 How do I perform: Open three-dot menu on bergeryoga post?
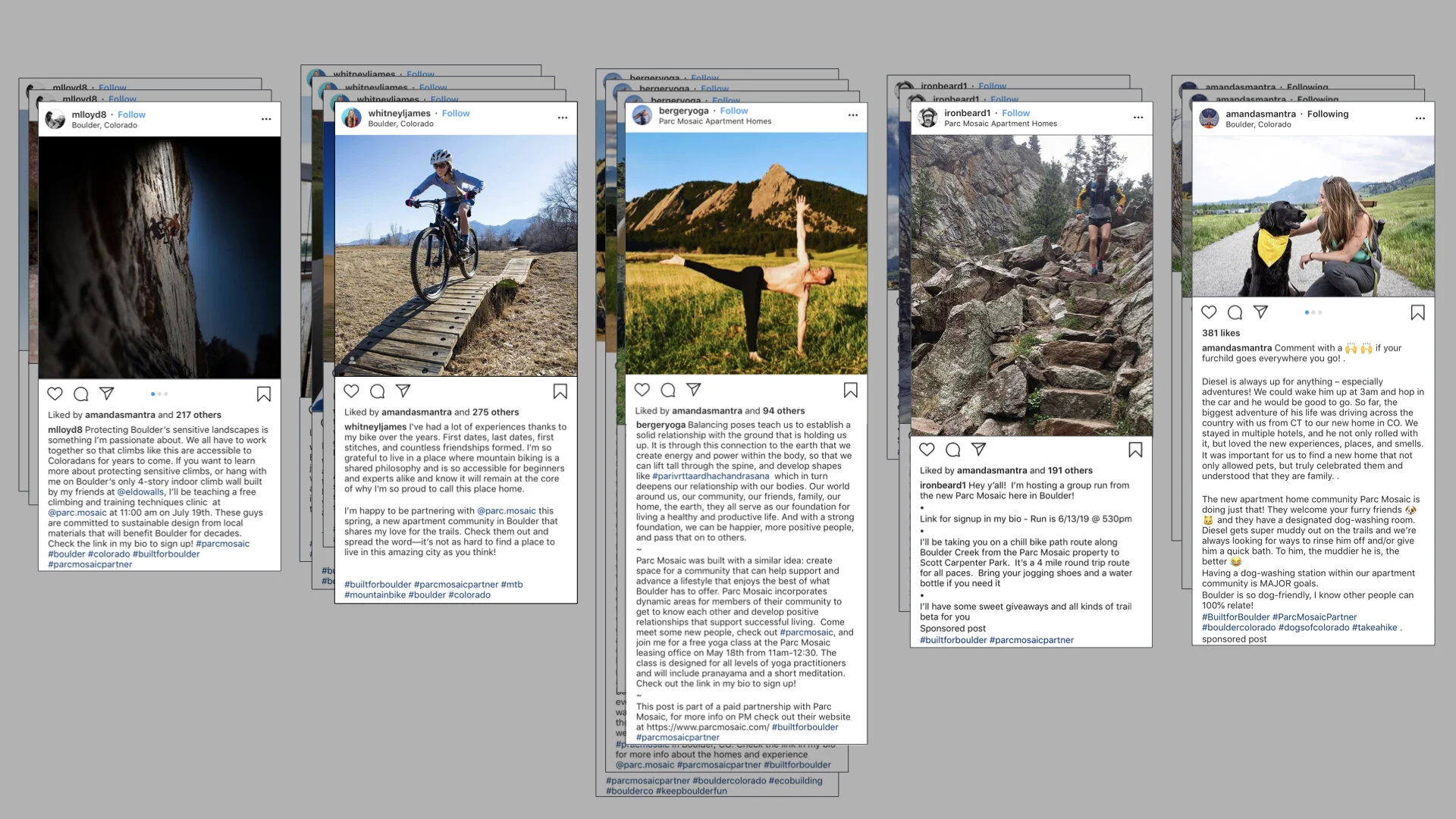coord(852,115)
